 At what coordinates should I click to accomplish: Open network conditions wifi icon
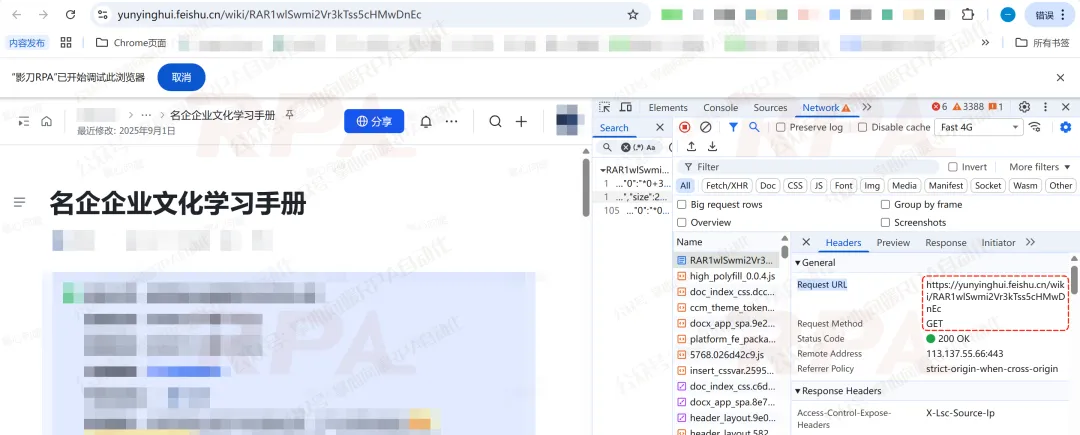(1035, 127)
